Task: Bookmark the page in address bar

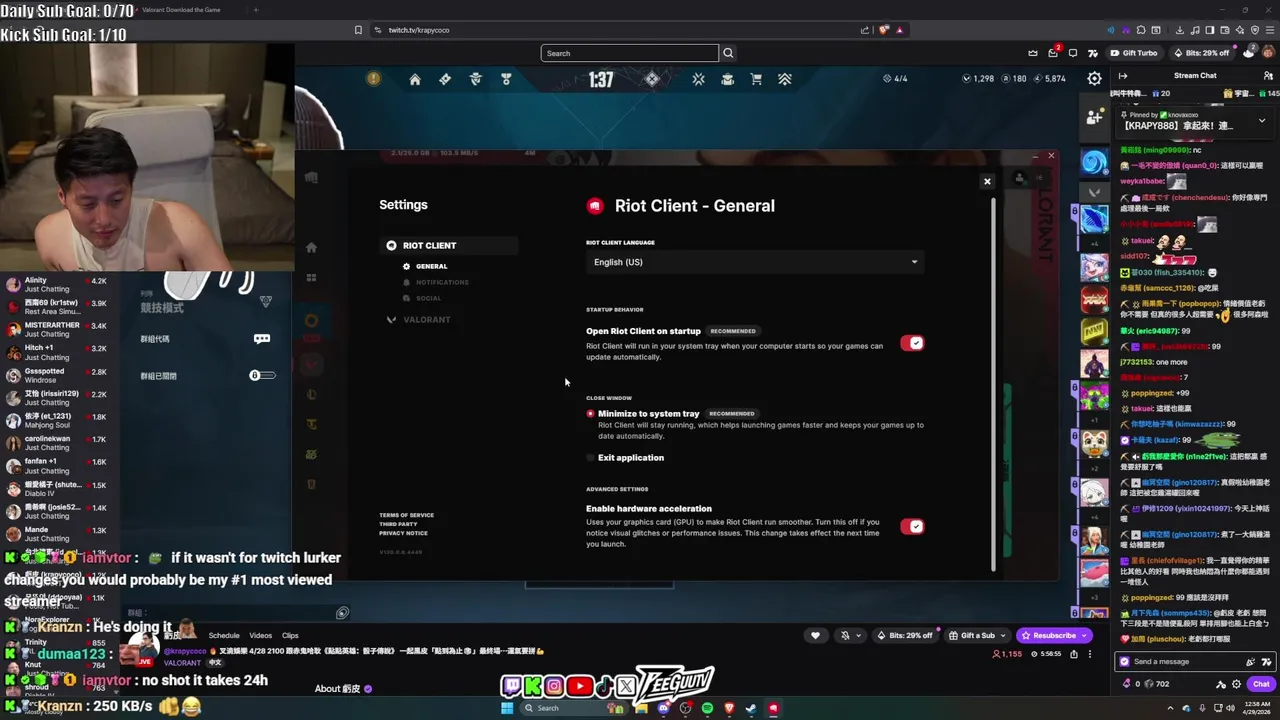Action: [358, 30]
